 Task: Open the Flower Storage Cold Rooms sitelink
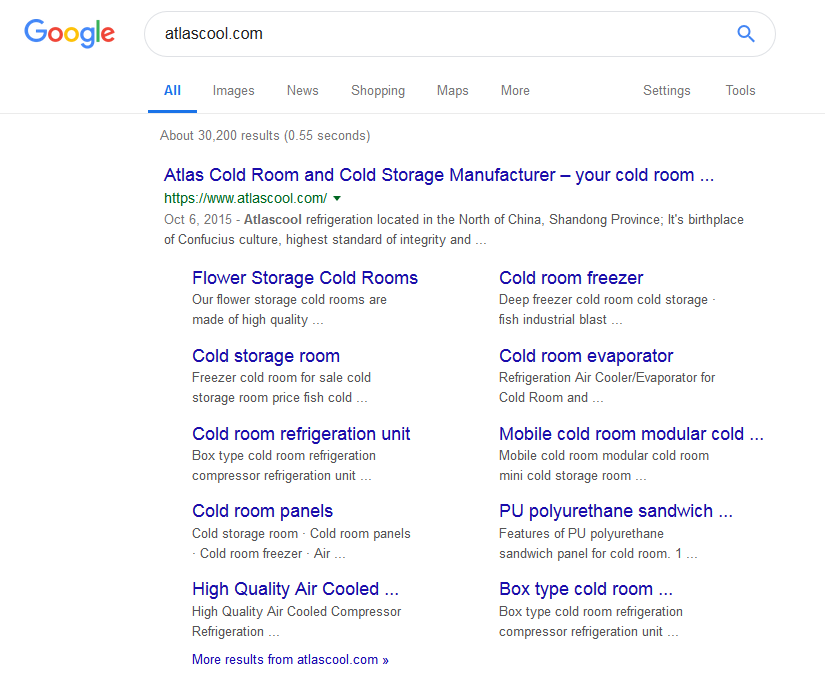click(305, 278)
